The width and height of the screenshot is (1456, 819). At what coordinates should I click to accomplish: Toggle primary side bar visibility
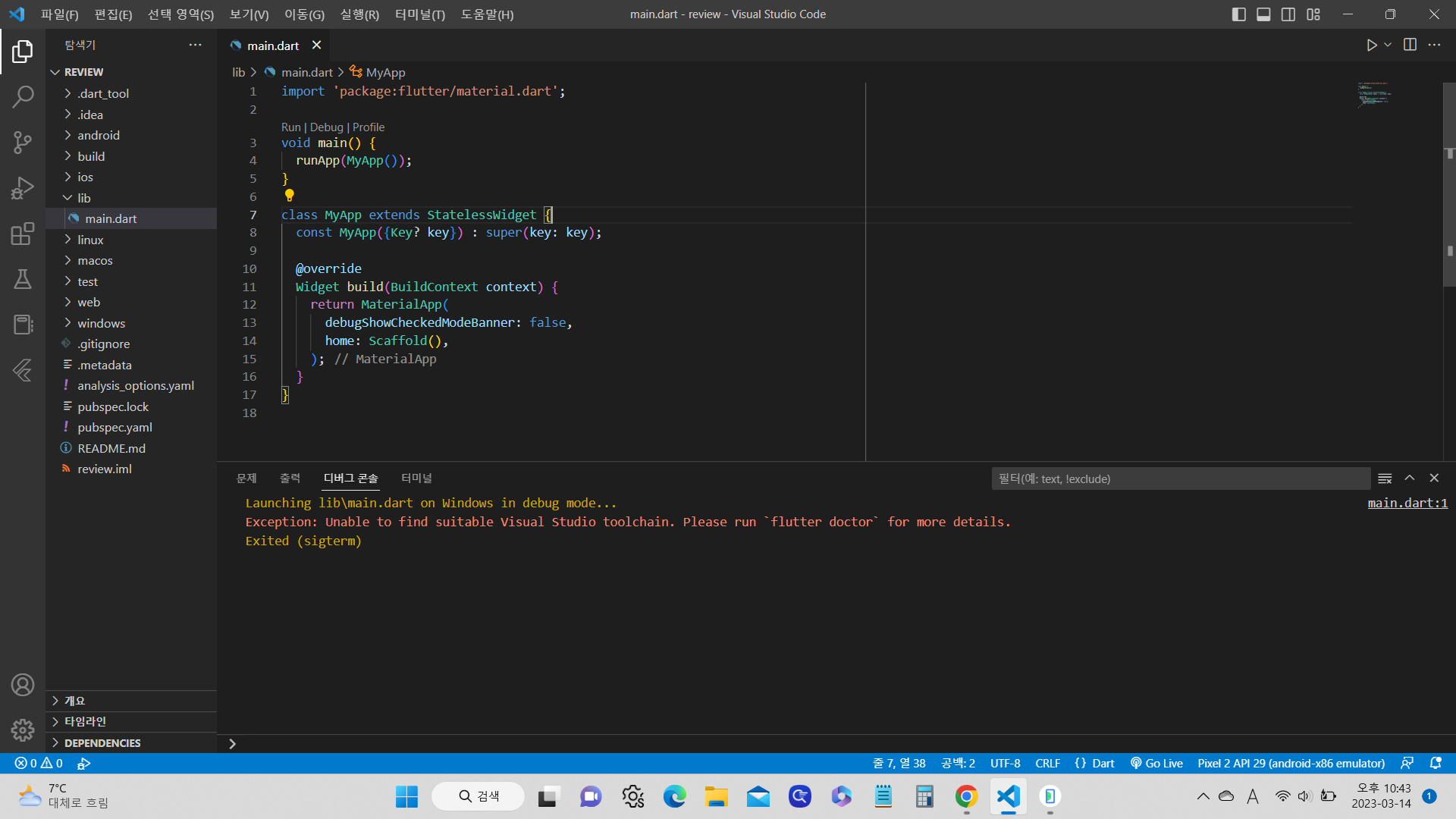coord(1239,14)
